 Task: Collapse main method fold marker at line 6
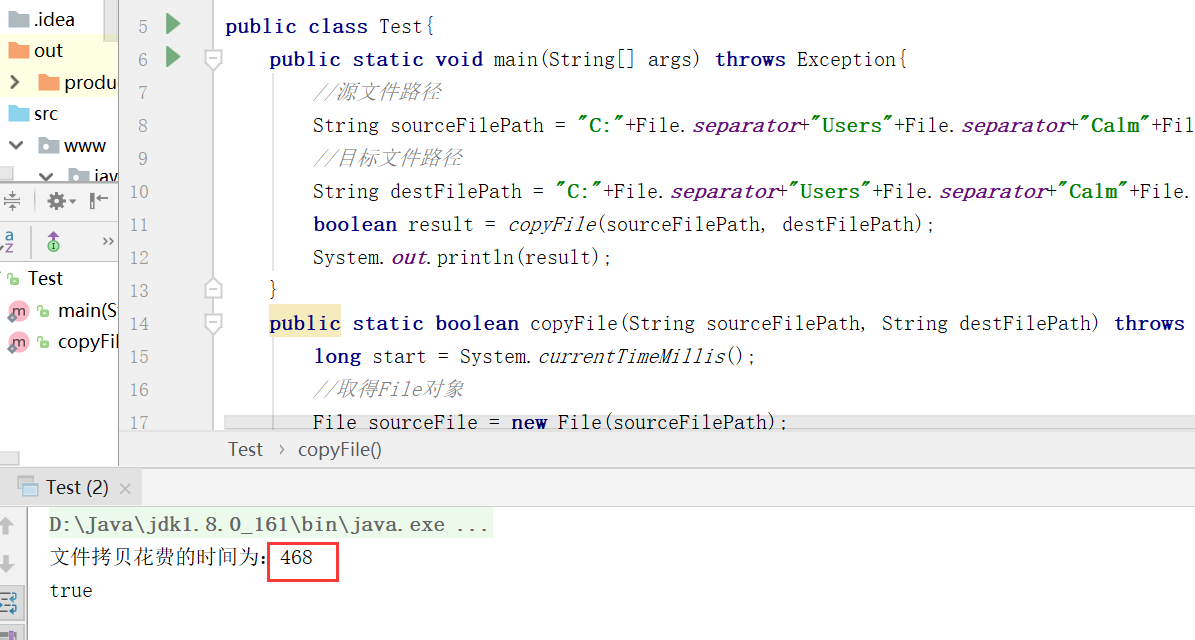click(213, 59)
